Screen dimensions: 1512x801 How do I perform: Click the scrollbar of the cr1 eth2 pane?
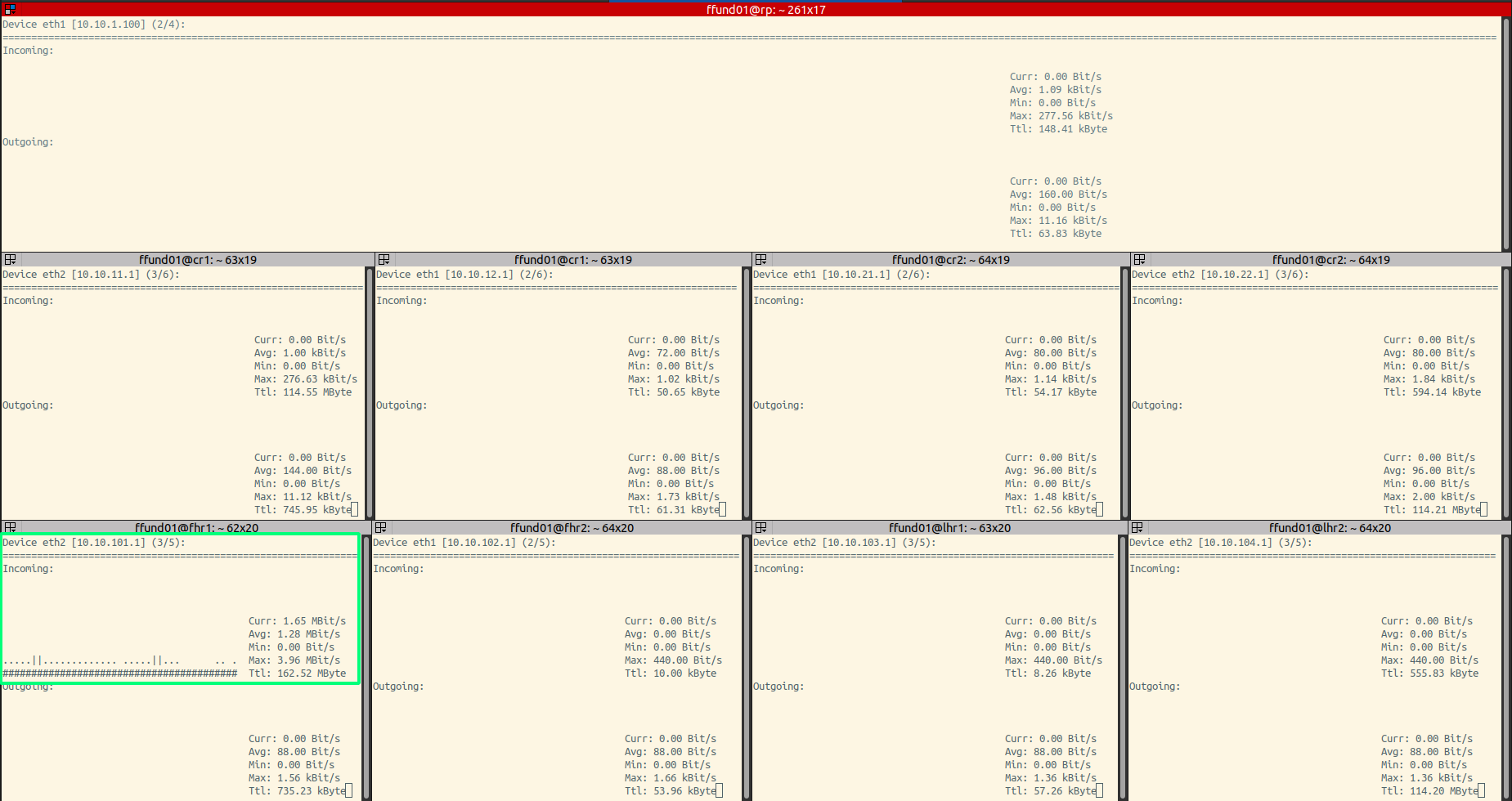(369, 392)
